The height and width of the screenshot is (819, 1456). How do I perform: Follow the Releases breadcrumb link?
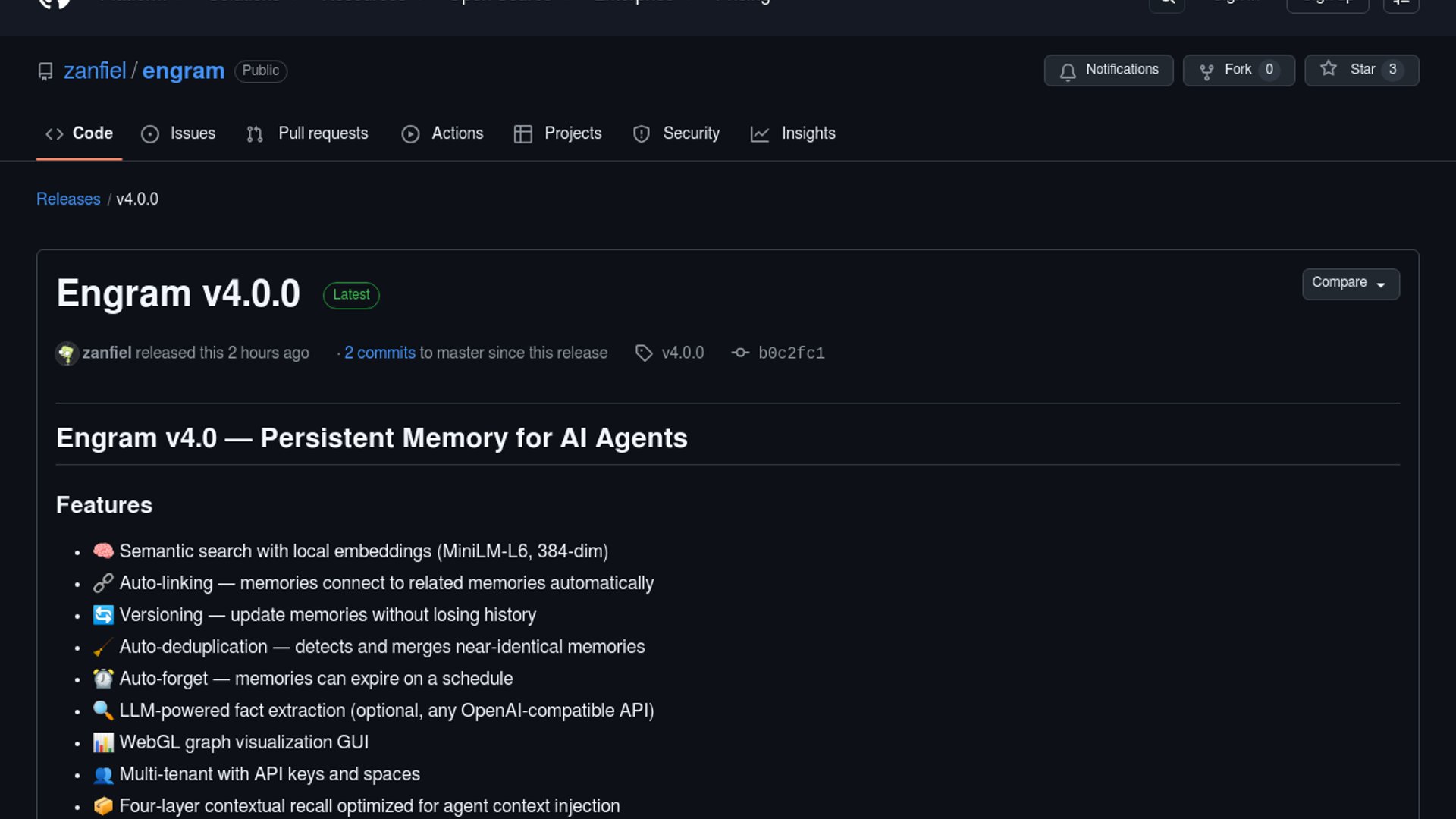click(x=68, y=199)
